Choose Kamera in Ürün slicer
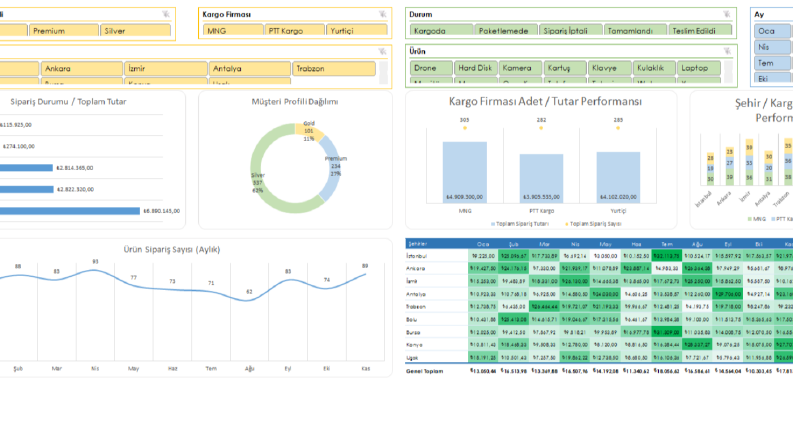 click(520, 68)
